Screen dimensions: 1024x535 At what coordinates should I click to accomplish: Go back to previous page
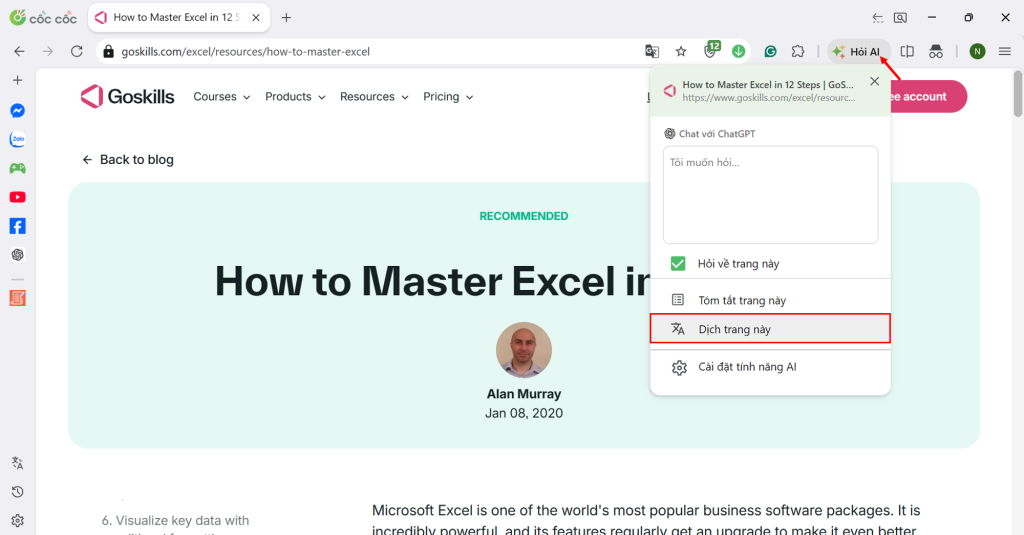coord(19,52)
